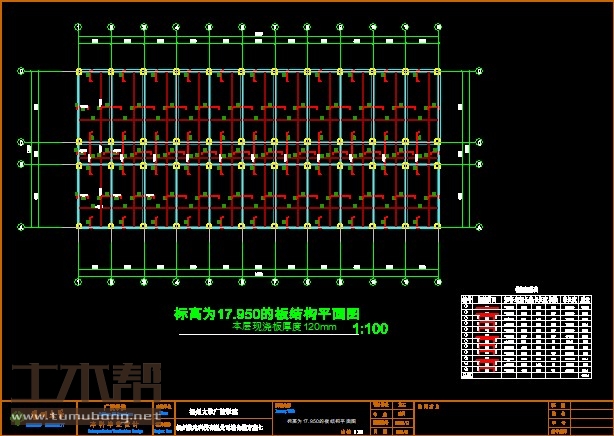Click the yellow column node at plan's bottom-right corner
The height and width of the screenshot is (436, 614).
(436, 226)
